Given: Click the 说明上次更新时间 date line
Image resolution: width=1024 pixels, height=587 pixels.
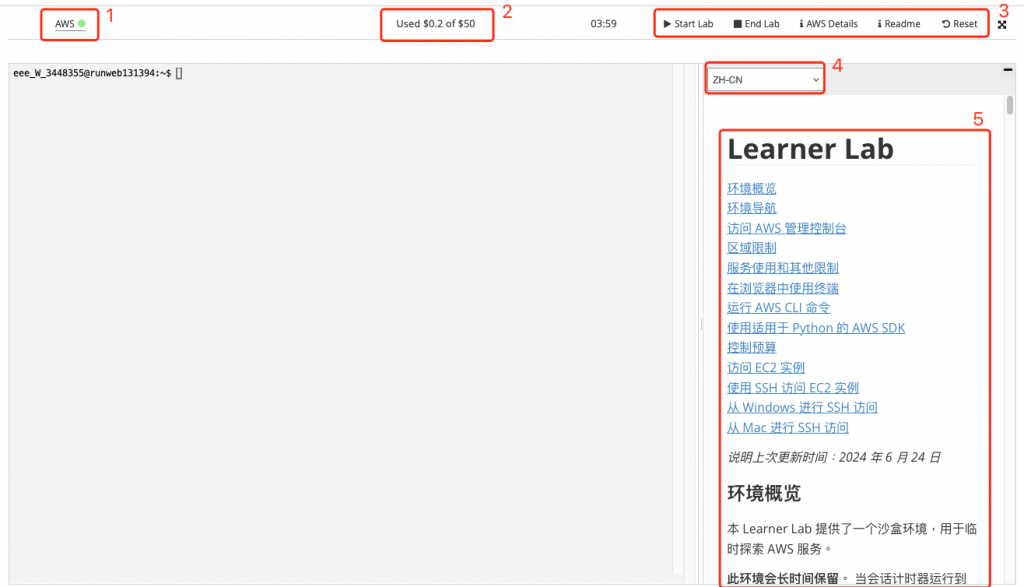Looking at the screenshot, I should coord(833,457).
